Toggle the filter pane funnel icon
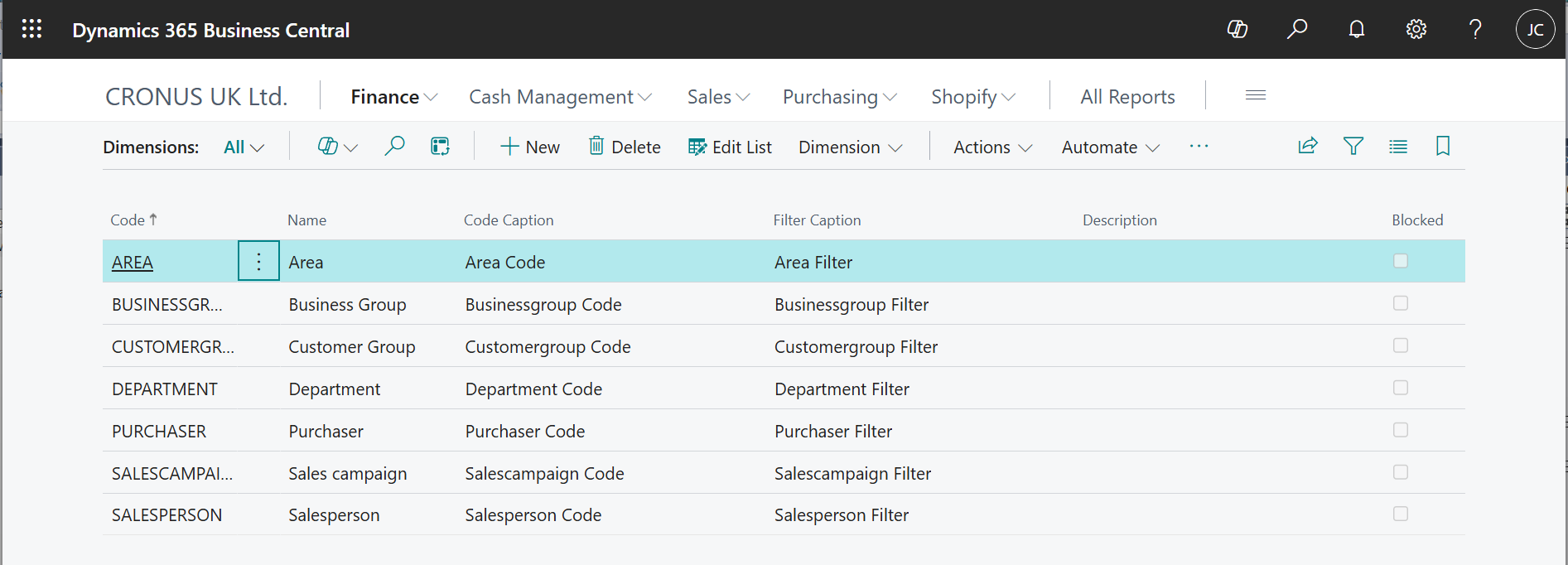 coord(1353,147)
